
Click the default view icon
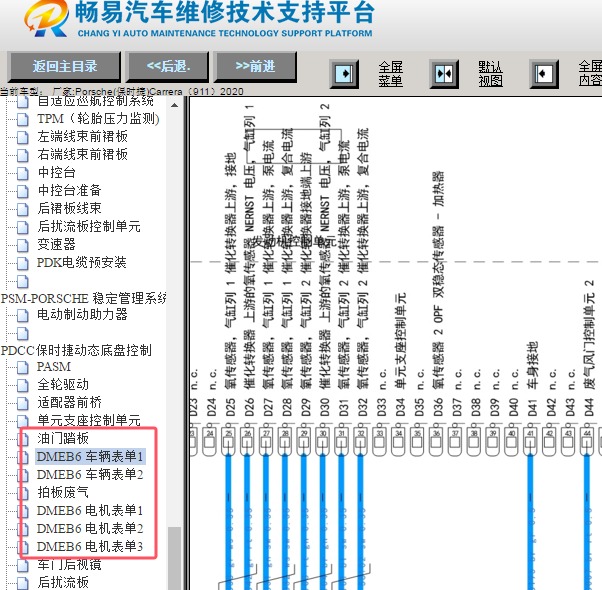coord(444,73)
